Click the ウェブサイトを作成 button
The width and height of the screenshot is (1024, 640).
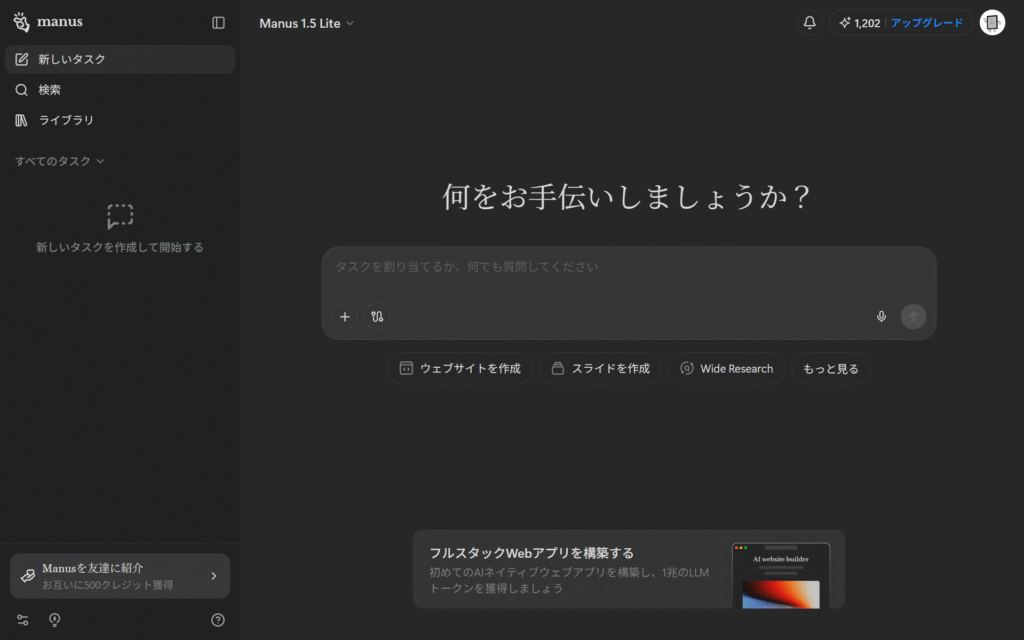point(460,369)
